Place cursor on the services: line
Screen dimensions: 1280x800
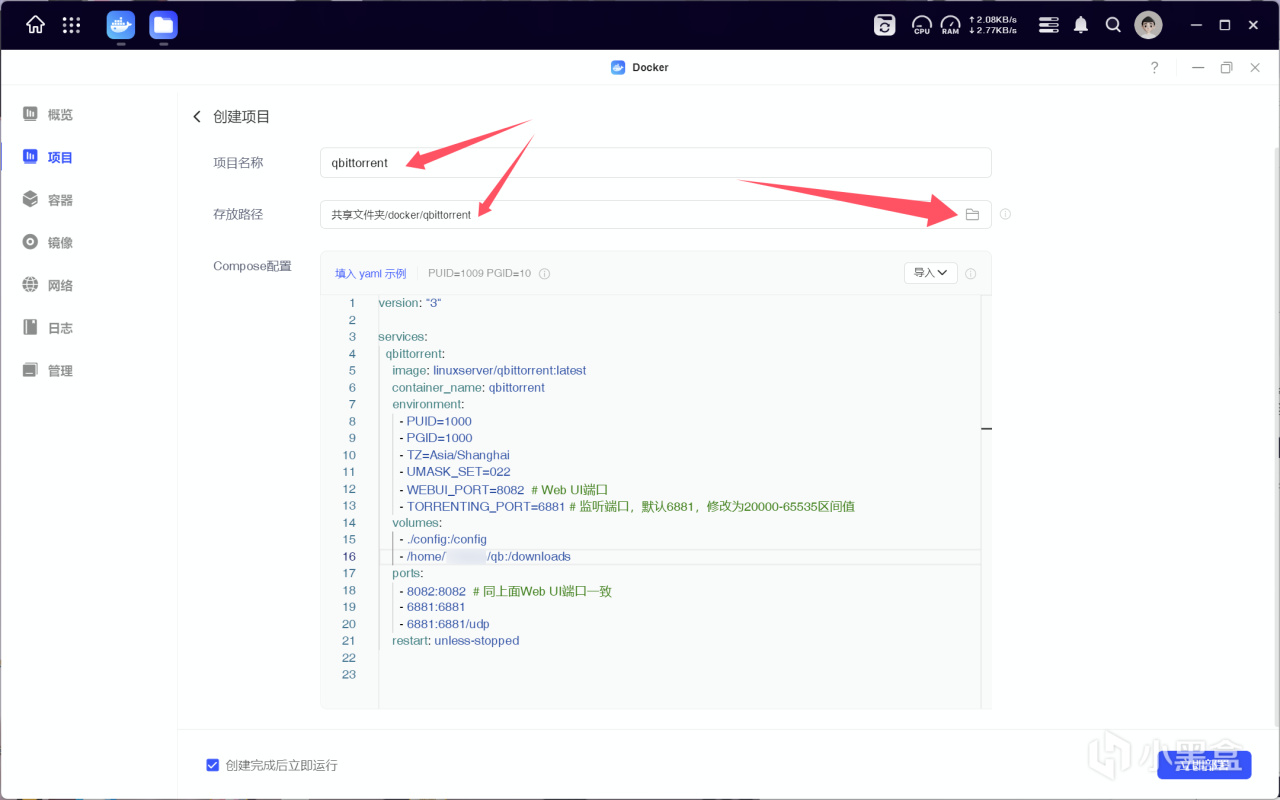[x=402, y=337]
